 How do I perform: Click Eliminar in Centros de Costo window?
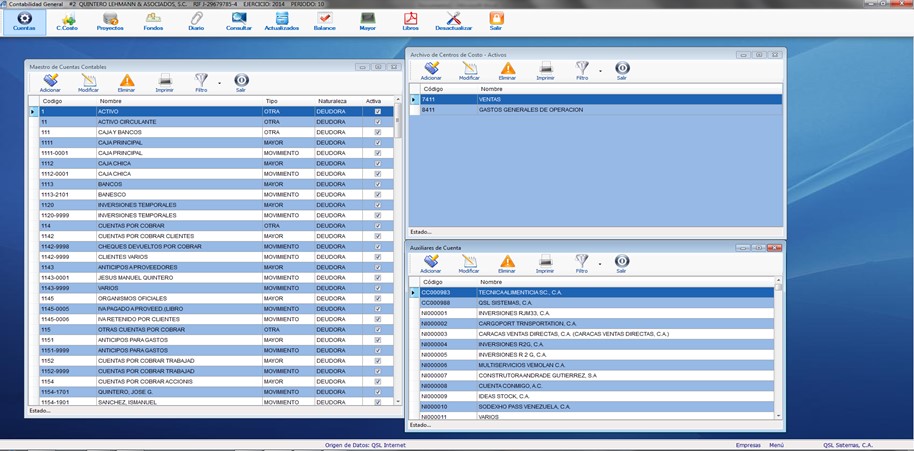coord(508,71)
